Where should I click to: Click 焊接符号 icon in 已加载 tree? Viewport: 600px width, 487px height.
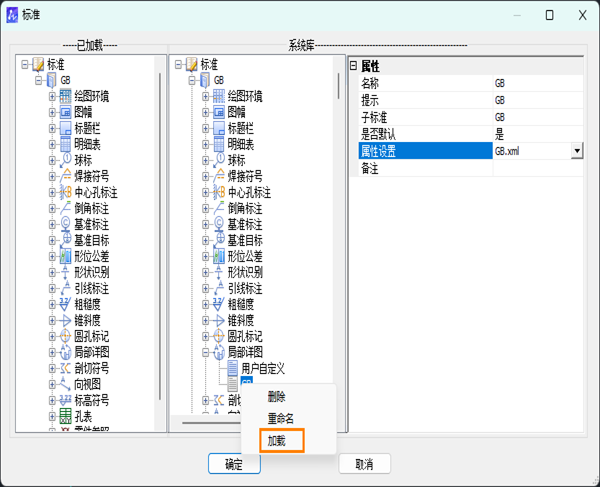(x=65, y=176)
